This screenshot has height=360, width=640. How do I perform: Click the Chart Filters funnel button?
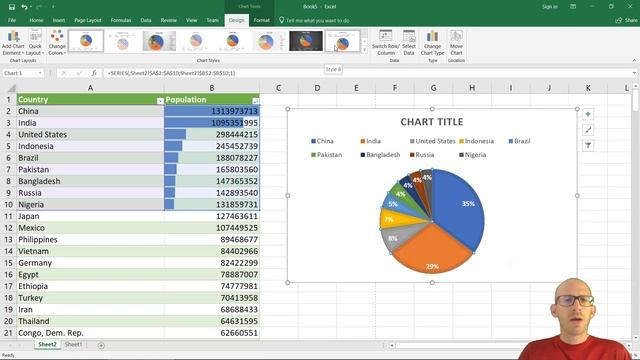[x=588, y=145]
